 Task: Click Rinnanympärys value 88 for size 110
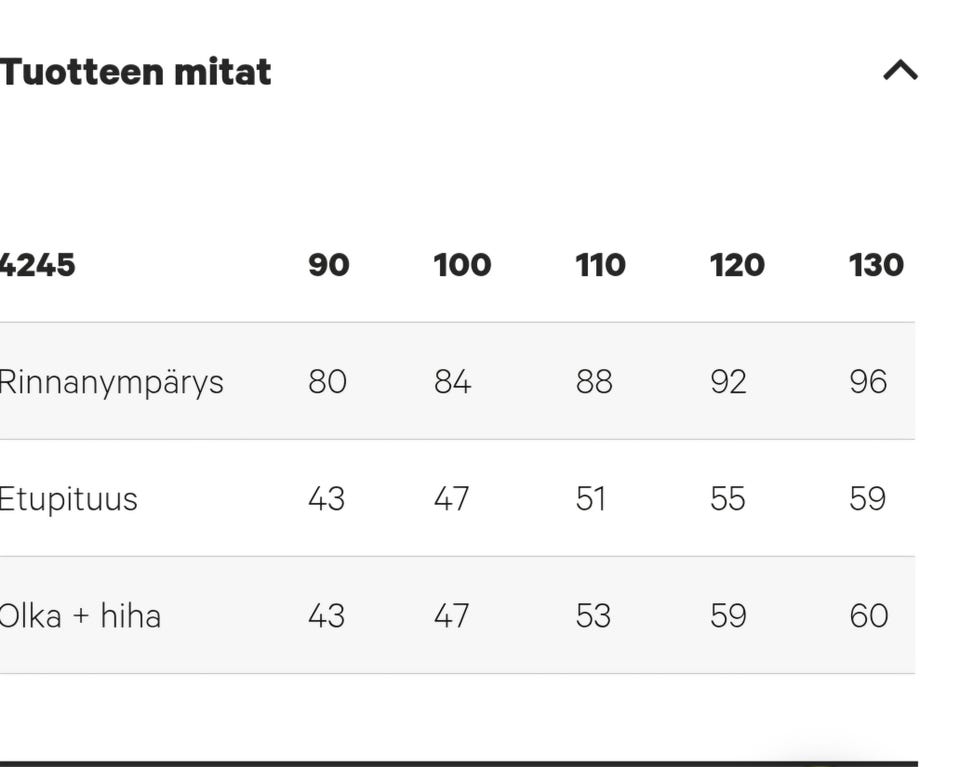click(x=594, y=382)
